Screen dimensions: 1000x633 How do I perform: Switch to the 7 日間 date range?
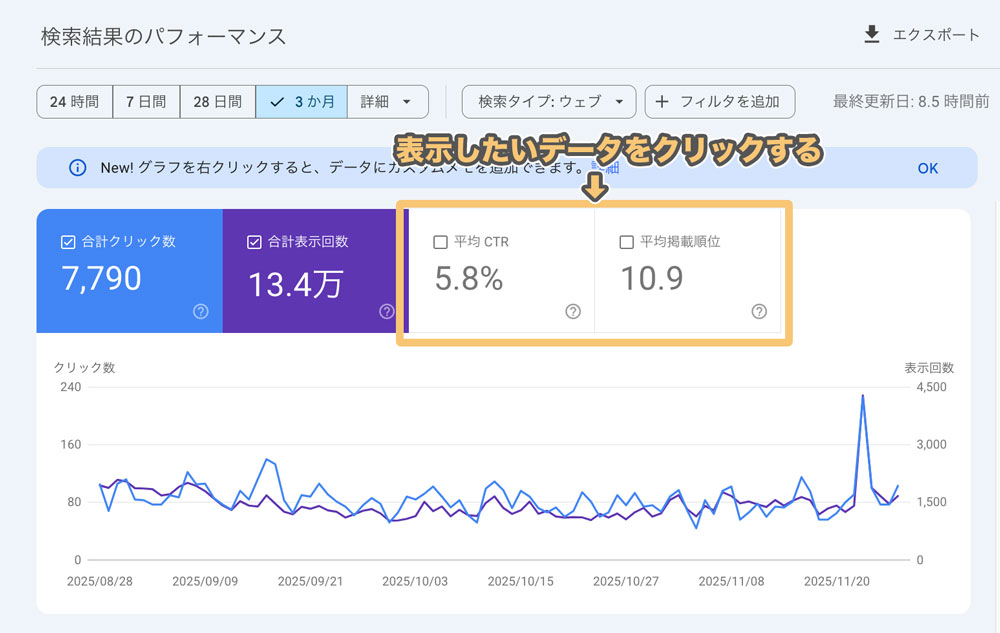point(146,102)
